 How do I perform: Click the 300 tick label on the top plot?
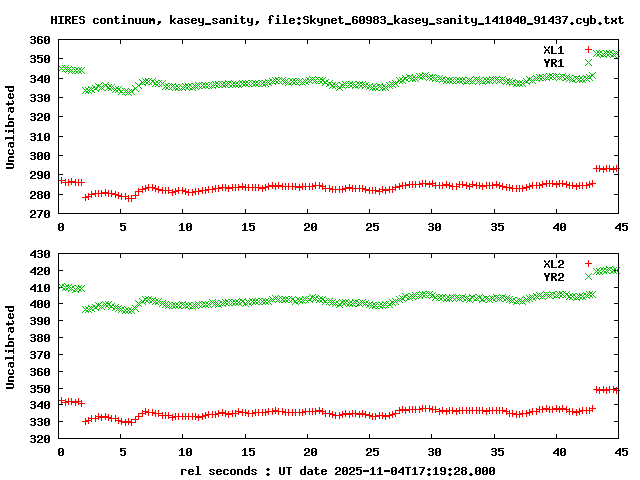coord(40,156)
